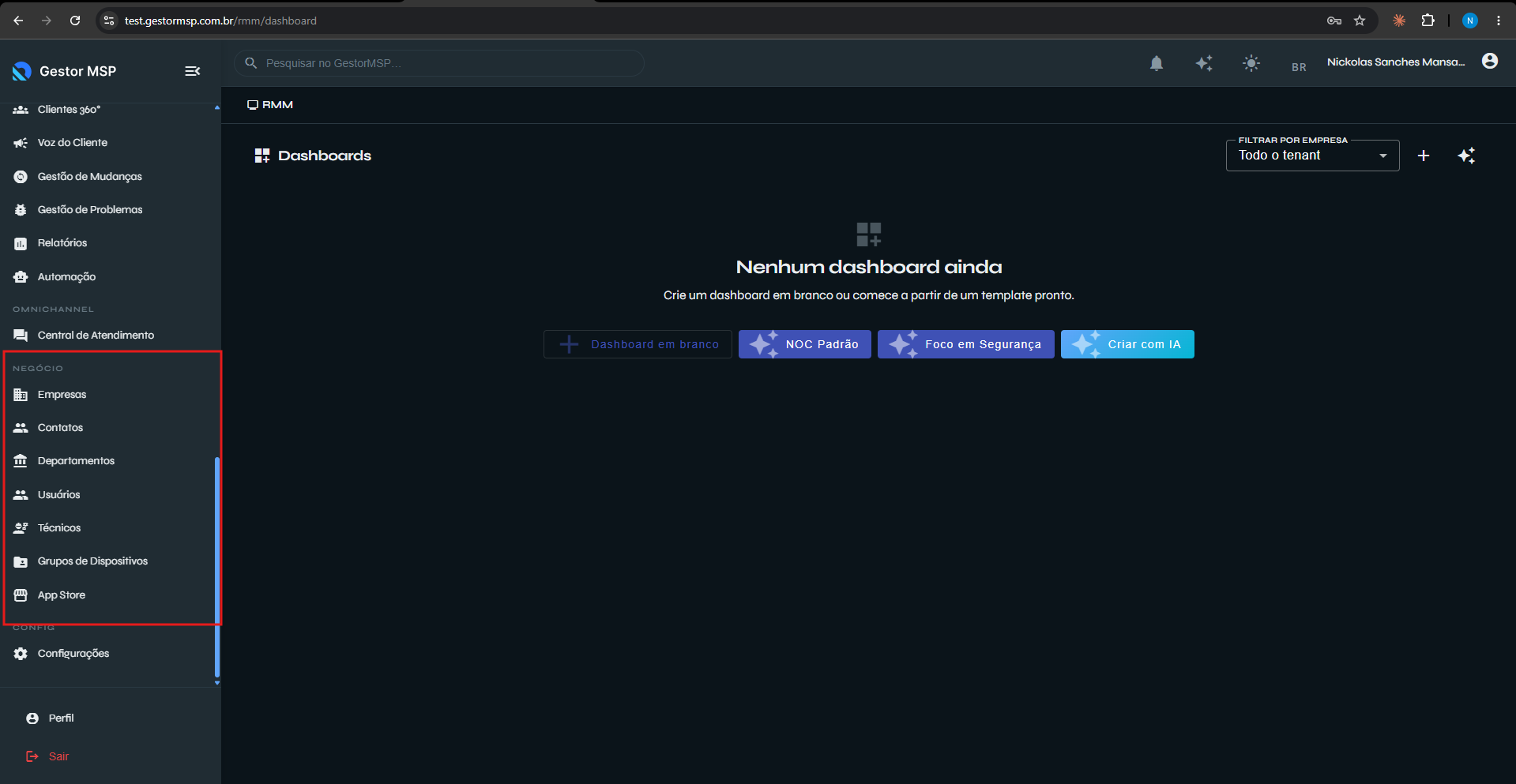Click Relatórios chart icon

coord(21,244)
